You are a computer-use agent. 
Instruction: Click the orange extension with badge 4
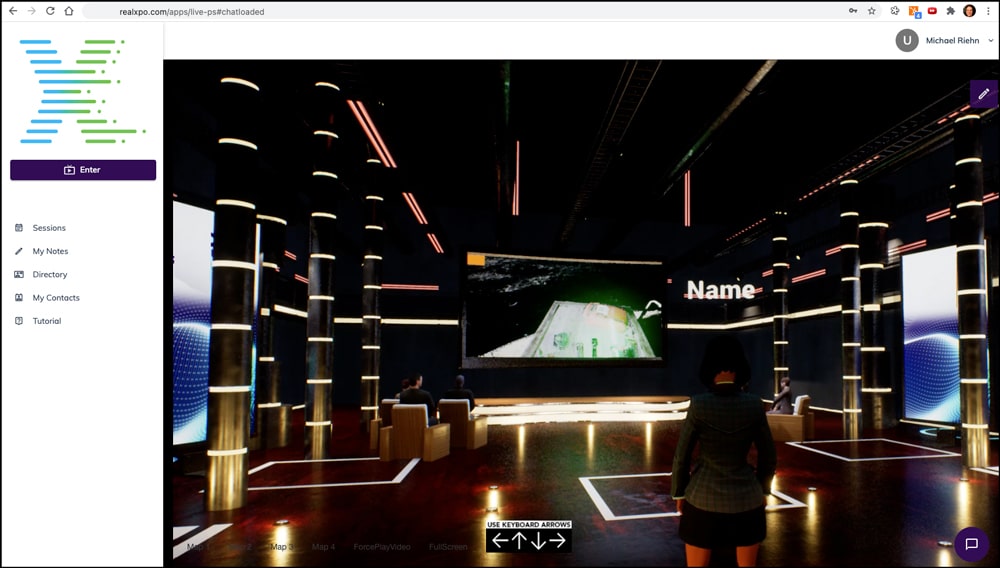[914, 11]
